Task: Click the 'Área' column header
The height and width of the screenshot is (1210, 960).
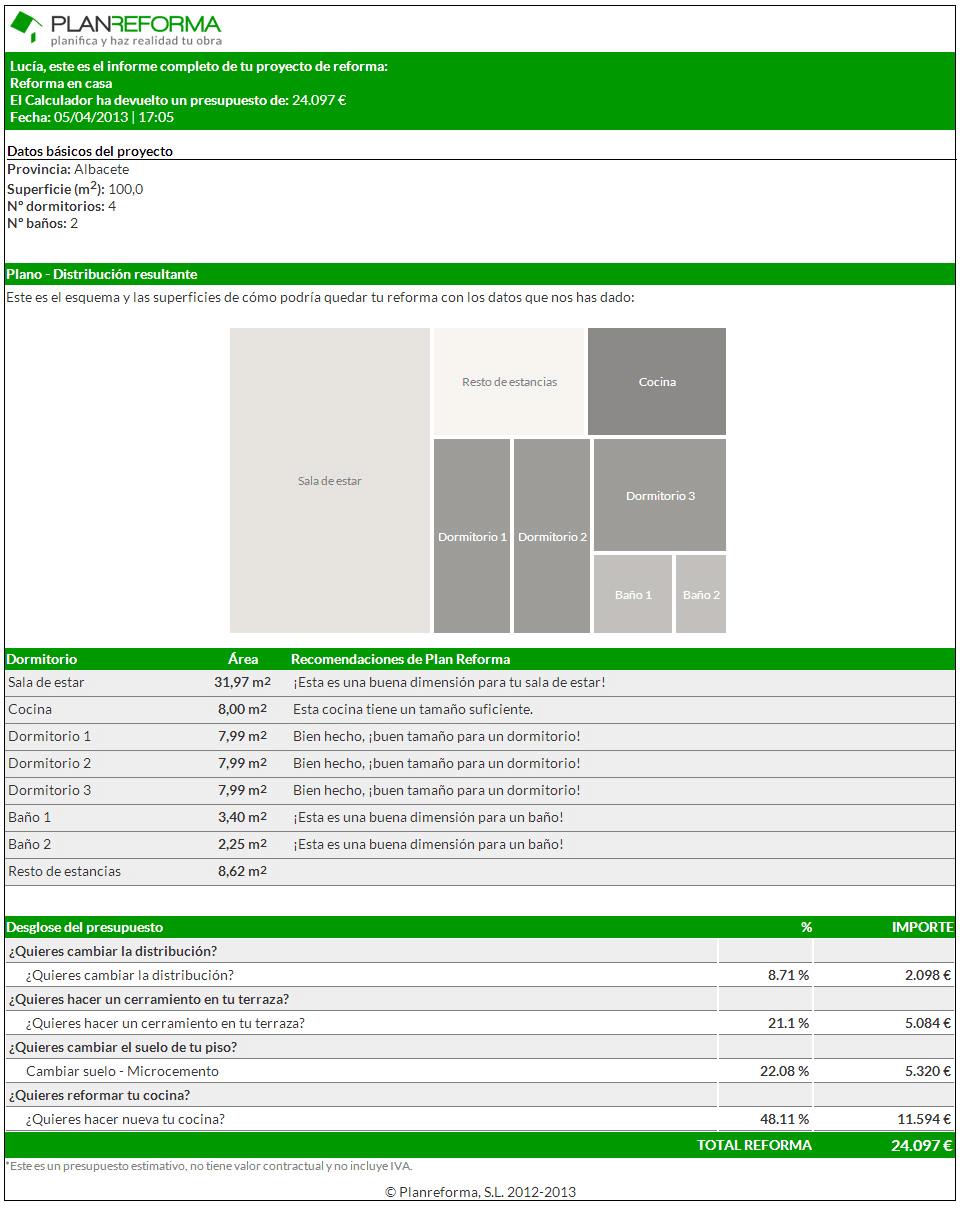Action: pos(243,659)
